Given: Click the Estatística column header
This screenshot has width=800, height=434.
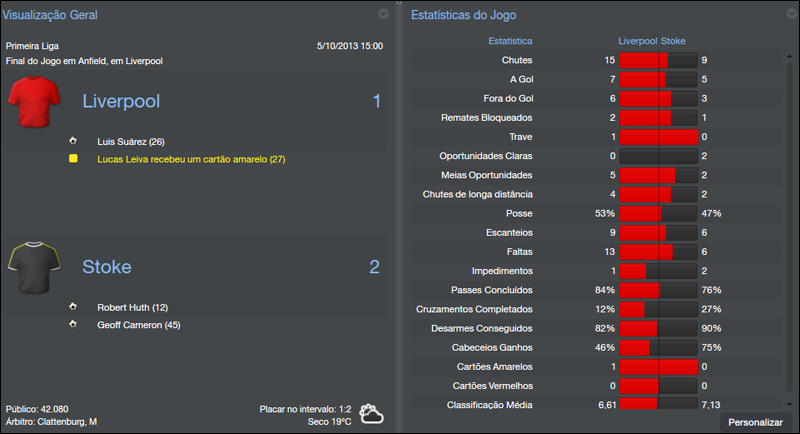Looking at the screenshot, I should coord(510,41).
